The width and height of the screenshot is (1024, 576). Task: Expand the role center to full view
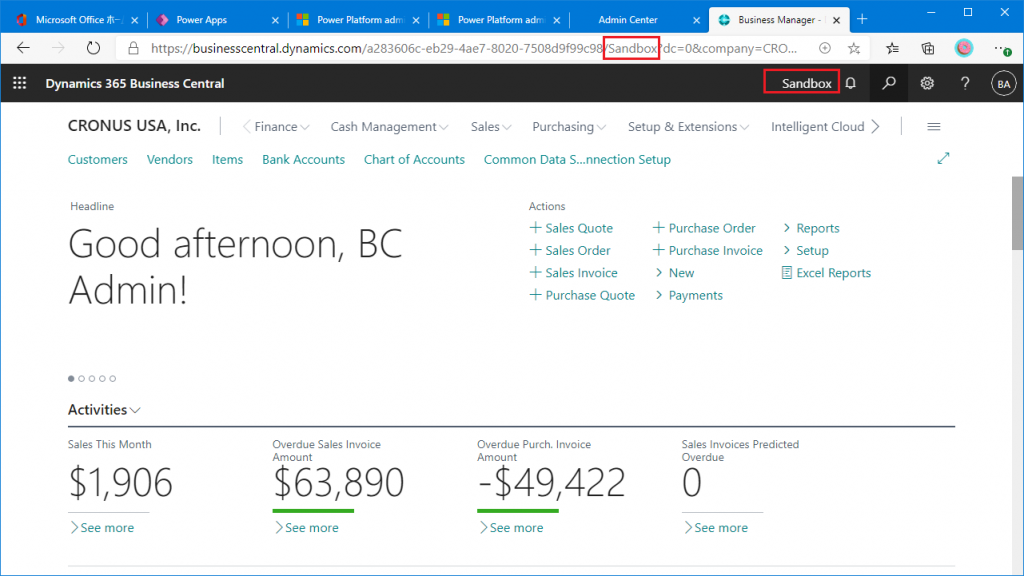(x=943, y=158)
